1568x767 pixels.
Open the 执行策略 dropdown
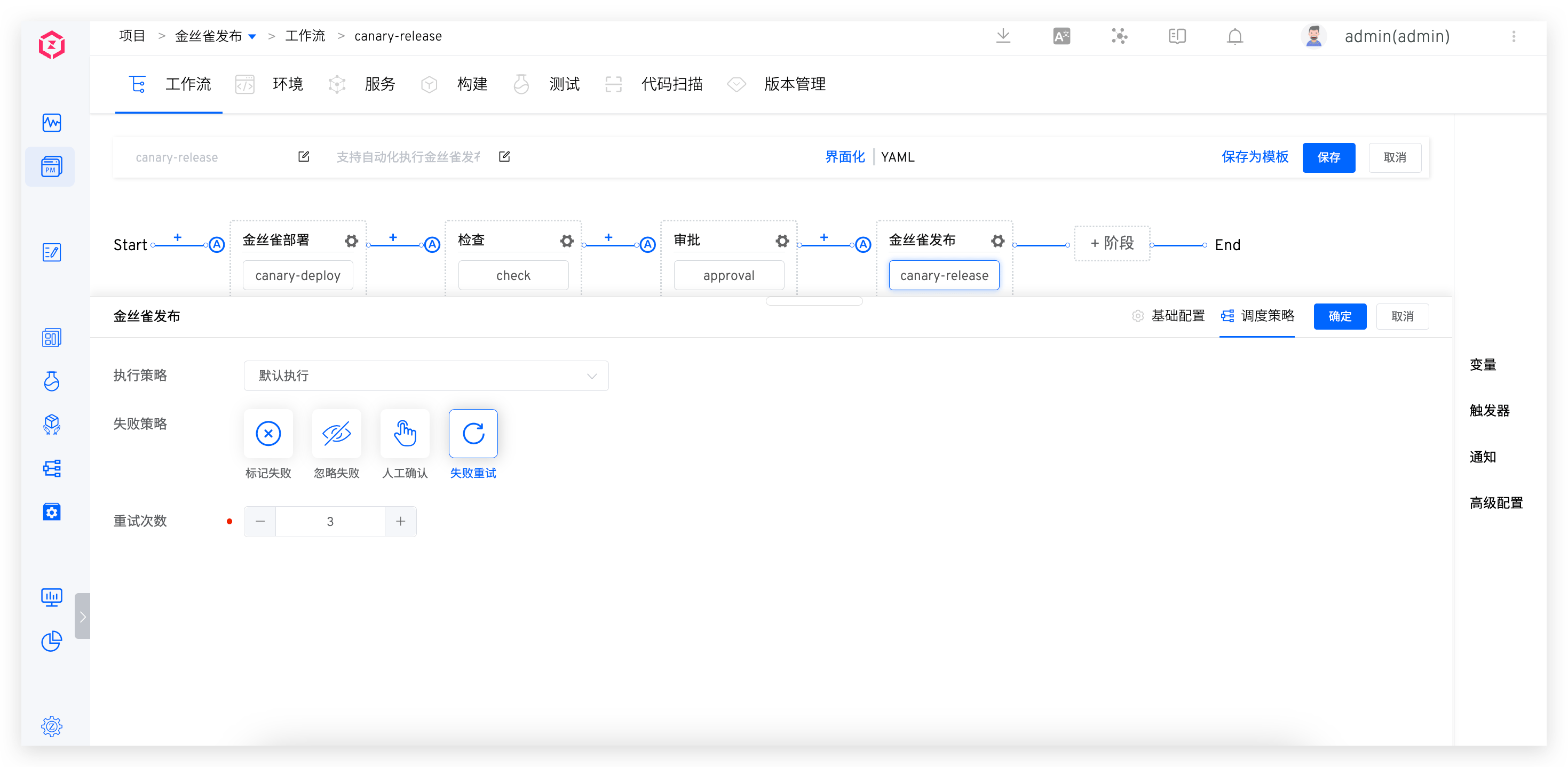point(426,376)
